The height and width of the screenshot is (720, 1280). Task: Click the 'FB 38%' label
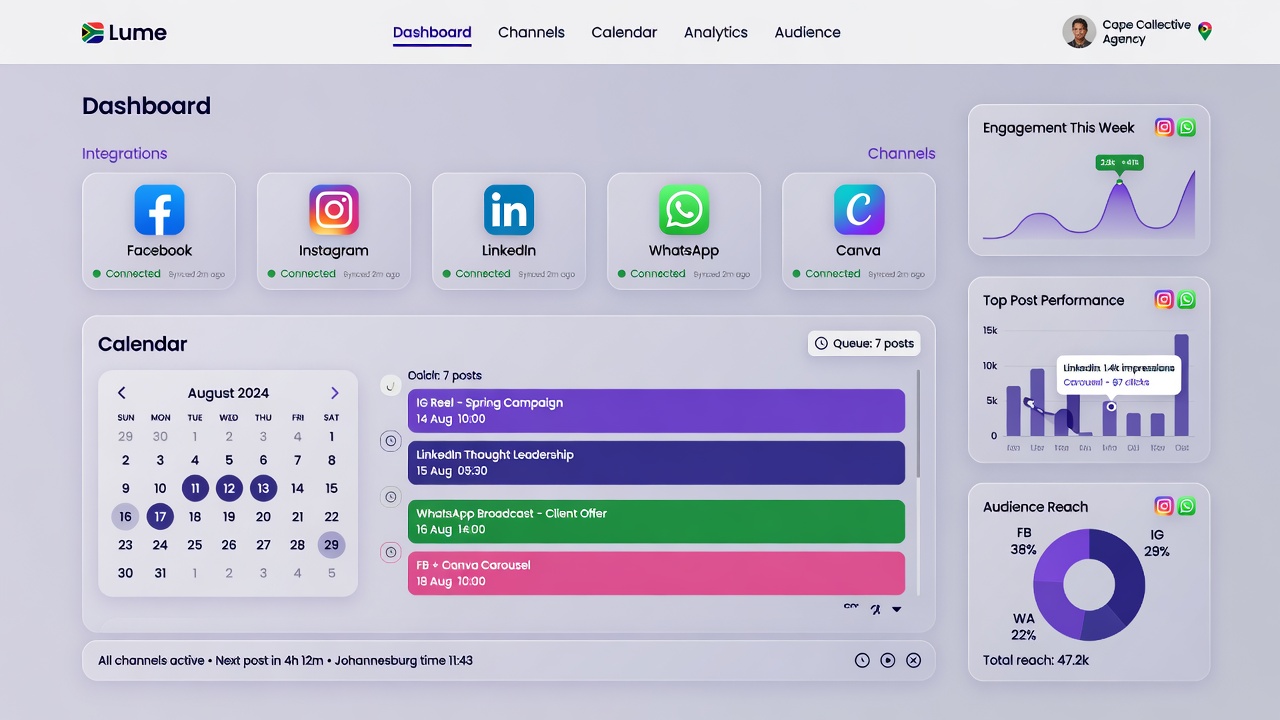point(1023,542)
